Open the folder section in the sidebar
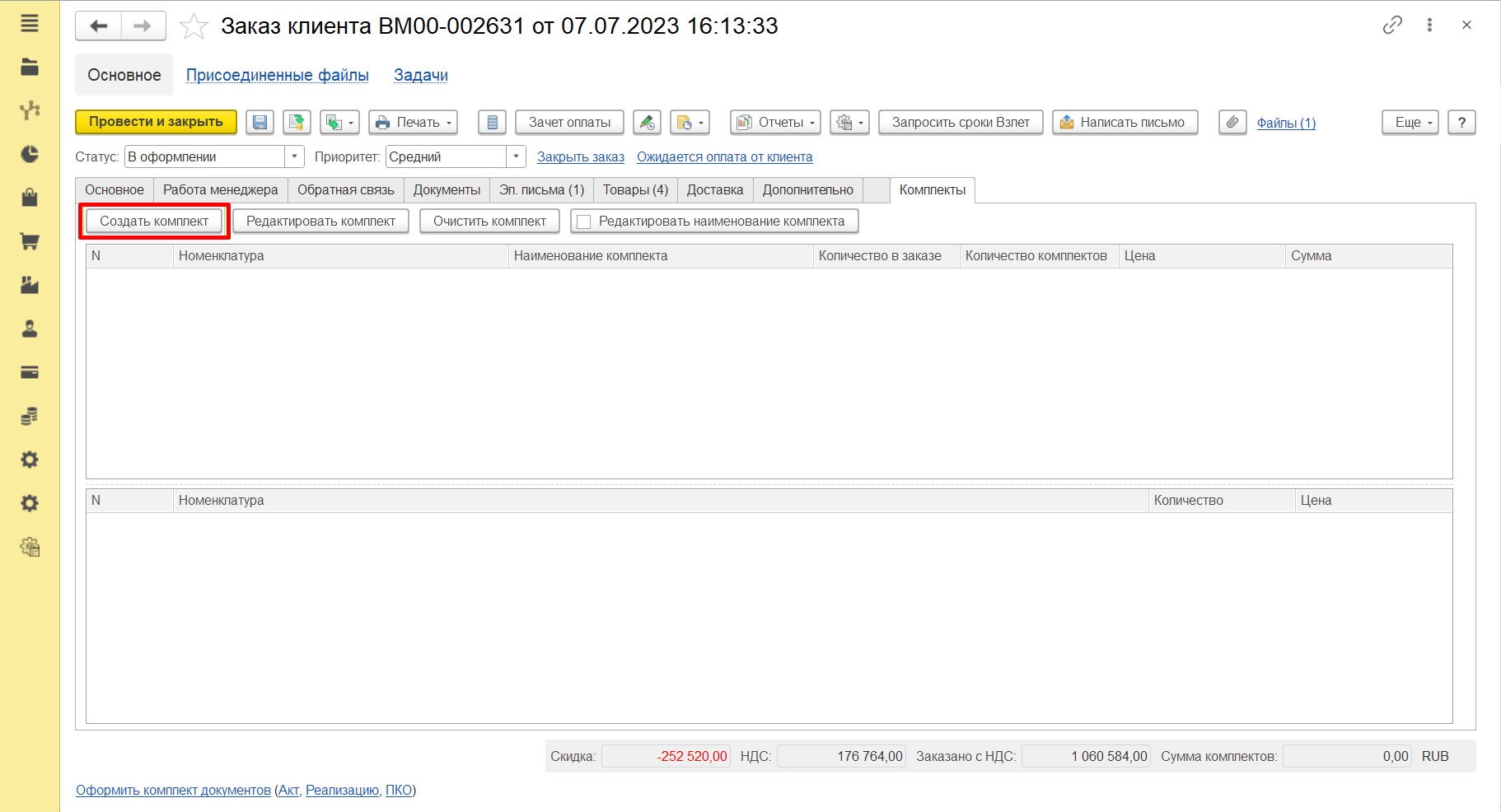1501x812 pixels. 30,68
